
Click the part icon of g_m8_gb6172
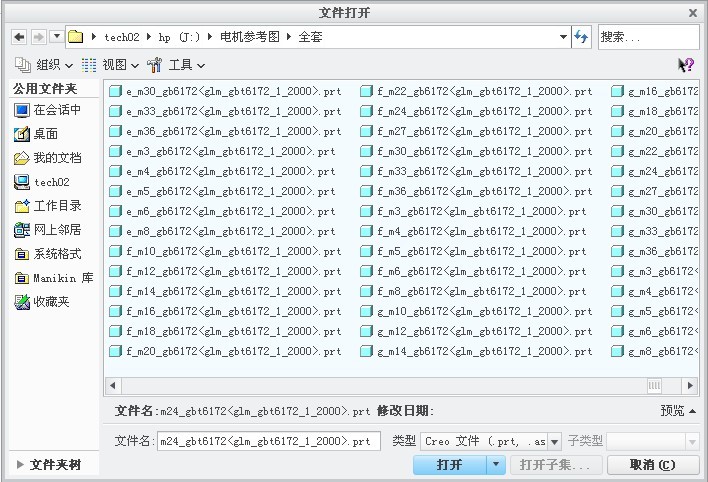(x=618, y=351)
